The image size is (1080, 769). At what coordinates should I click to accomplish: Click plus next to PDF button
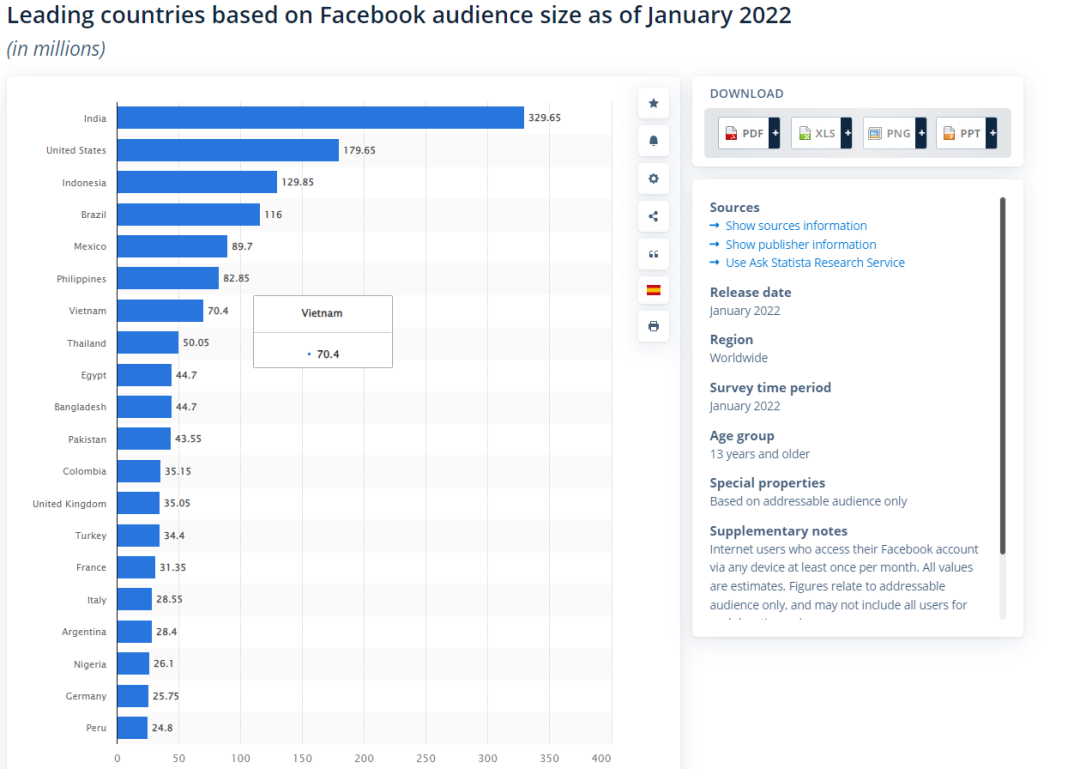(x=775, y=134)
